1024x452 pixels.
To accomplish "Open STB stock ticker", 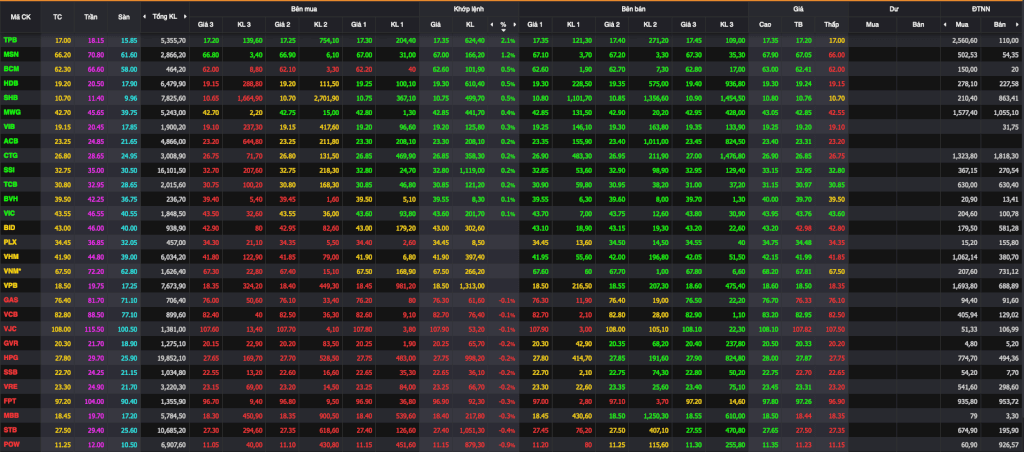I will 10,428.
